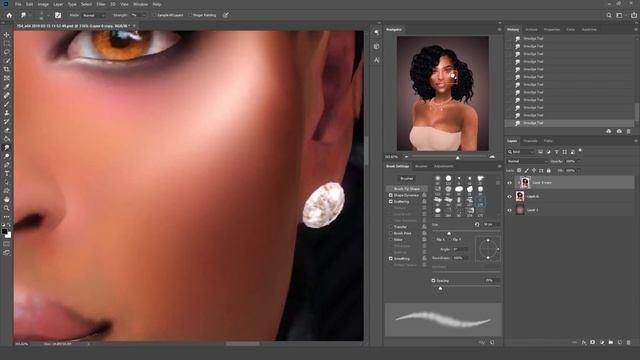Select the Eyedropper tool
Viewport: 640px width, 360px height.
(x=7, y=87)
